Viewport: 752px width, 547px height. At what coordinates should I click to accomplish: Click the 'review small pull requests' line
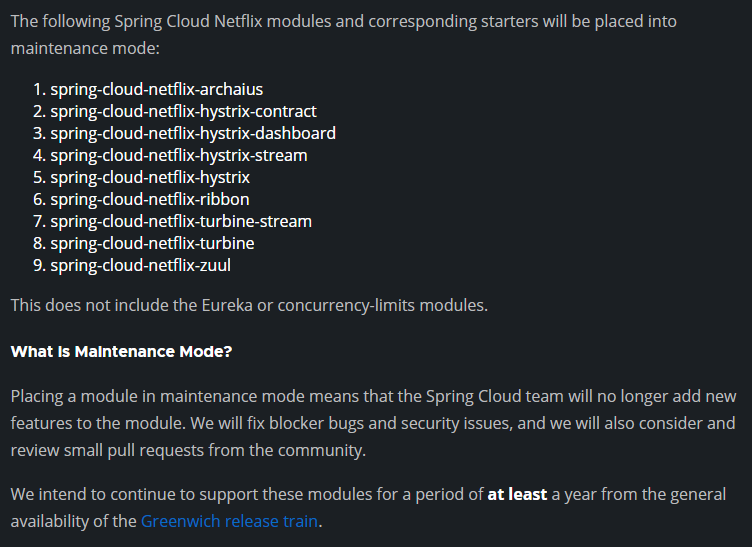[x=188, y=450]
